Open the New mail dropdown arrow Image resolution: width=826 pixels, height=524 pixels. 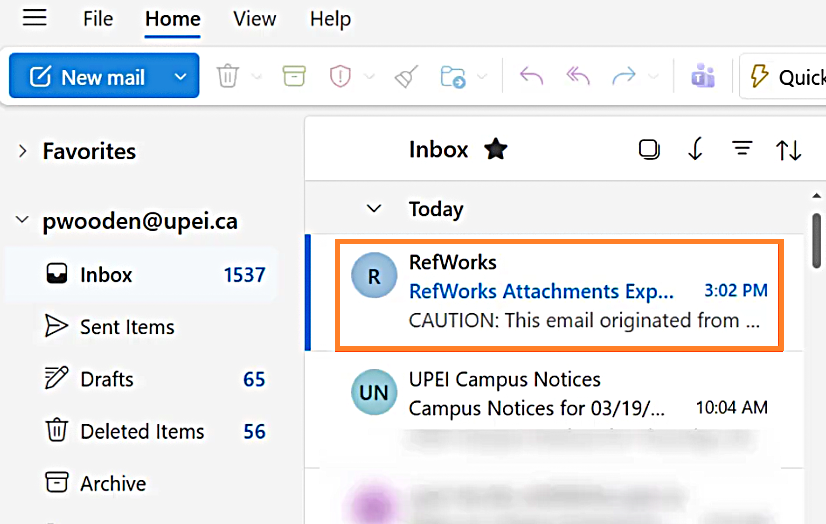click(180, 77)
